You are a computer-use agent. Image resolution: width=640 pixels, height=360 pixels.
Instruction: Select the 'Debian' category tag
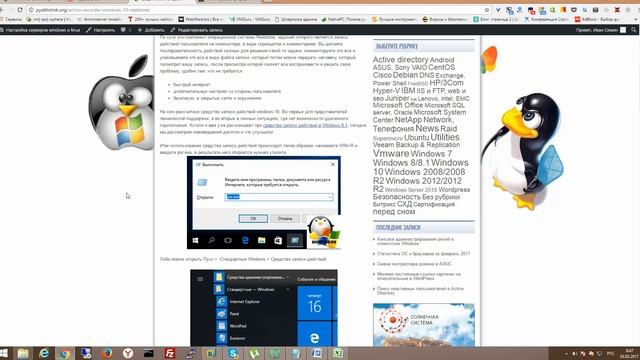tap(405, 75)
